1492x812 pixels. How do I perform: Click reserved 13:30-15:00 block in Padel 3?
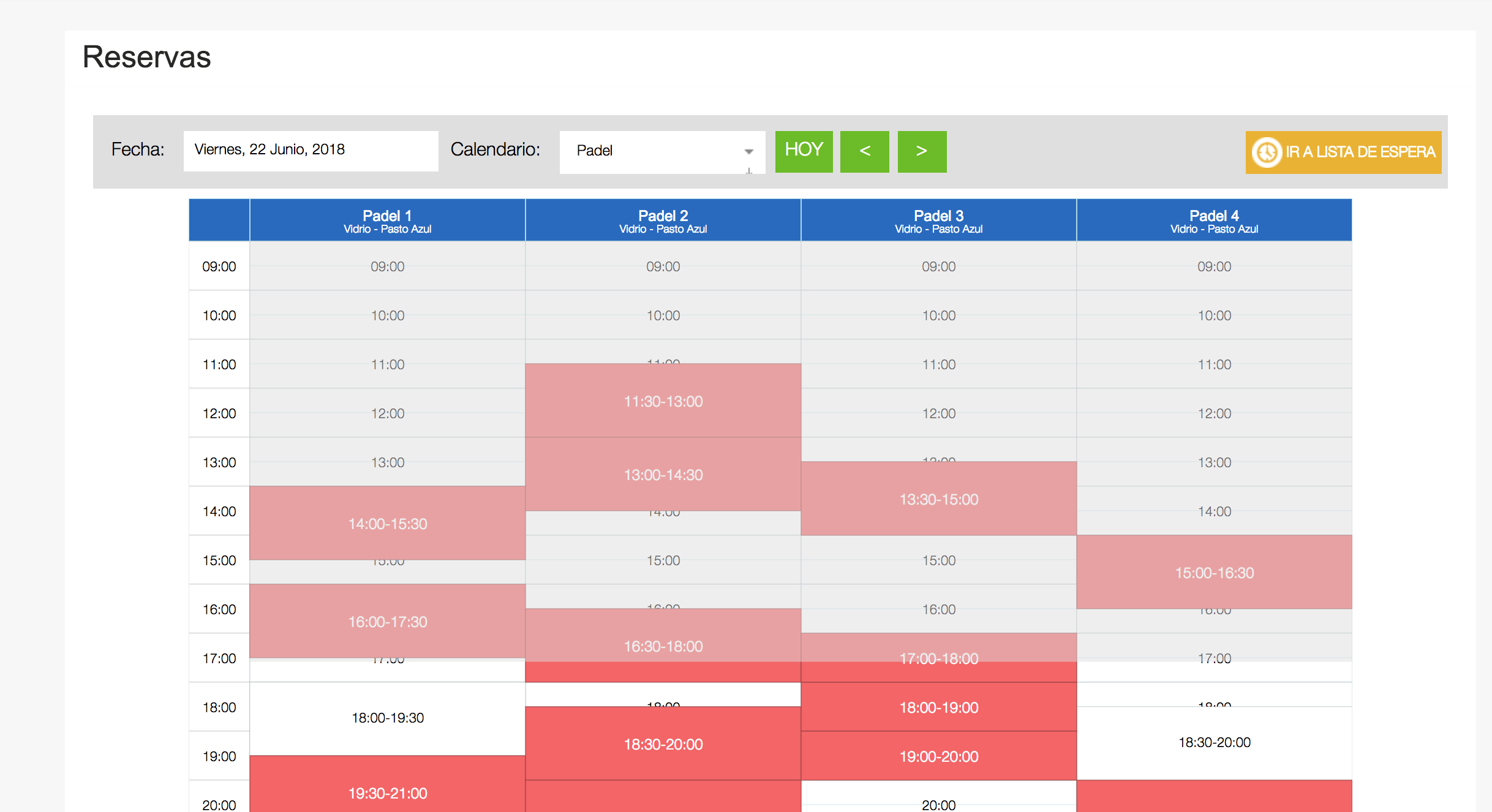click(938, 499)
